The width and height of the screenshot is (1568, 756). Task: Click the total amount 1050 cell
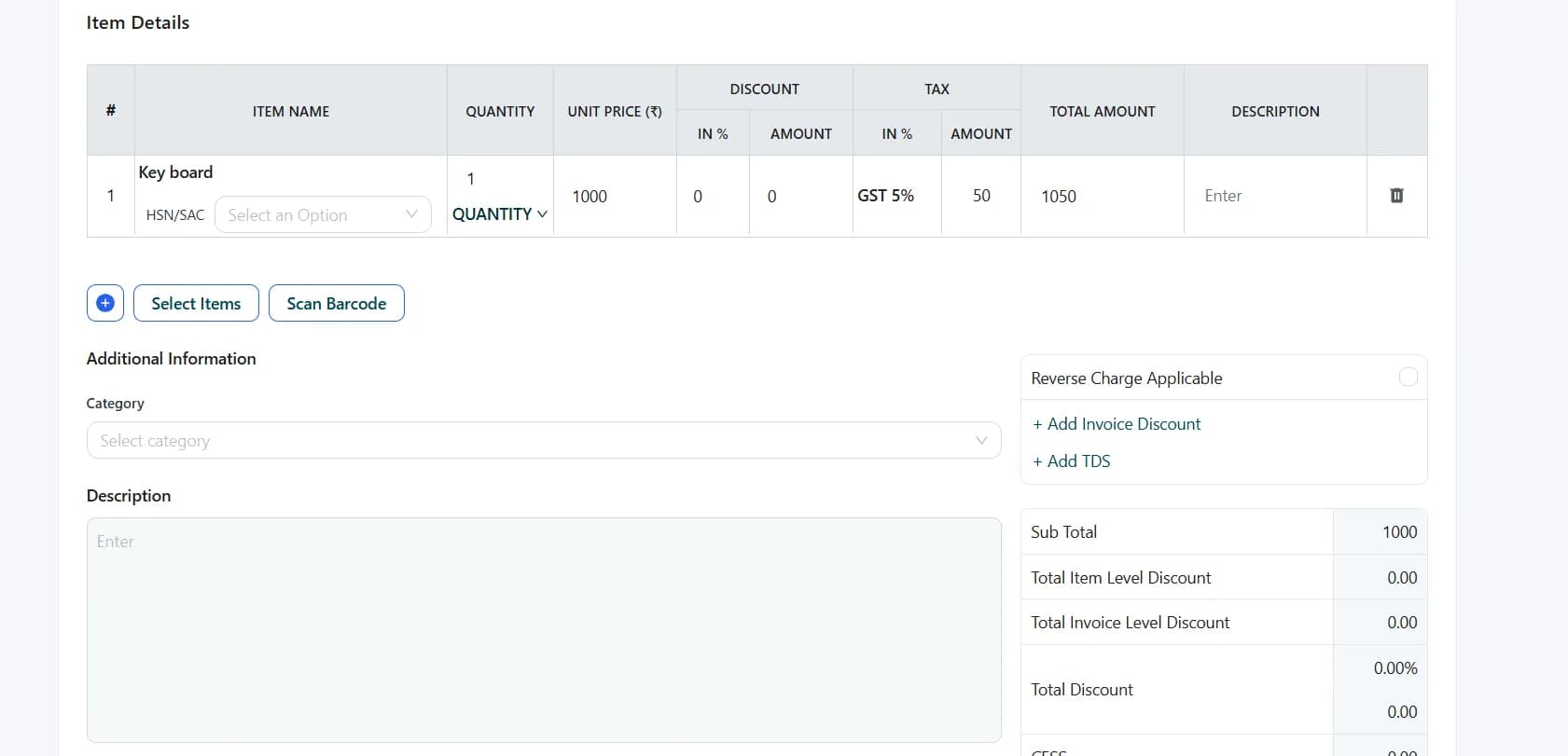pos(1102,197)
